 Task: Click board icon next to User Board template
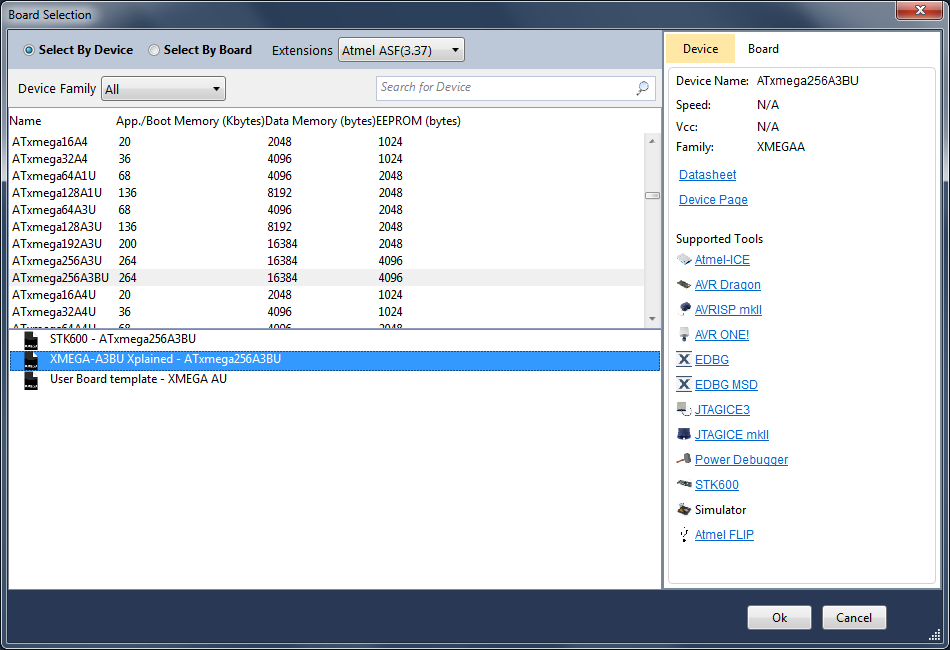coord(31,380)
